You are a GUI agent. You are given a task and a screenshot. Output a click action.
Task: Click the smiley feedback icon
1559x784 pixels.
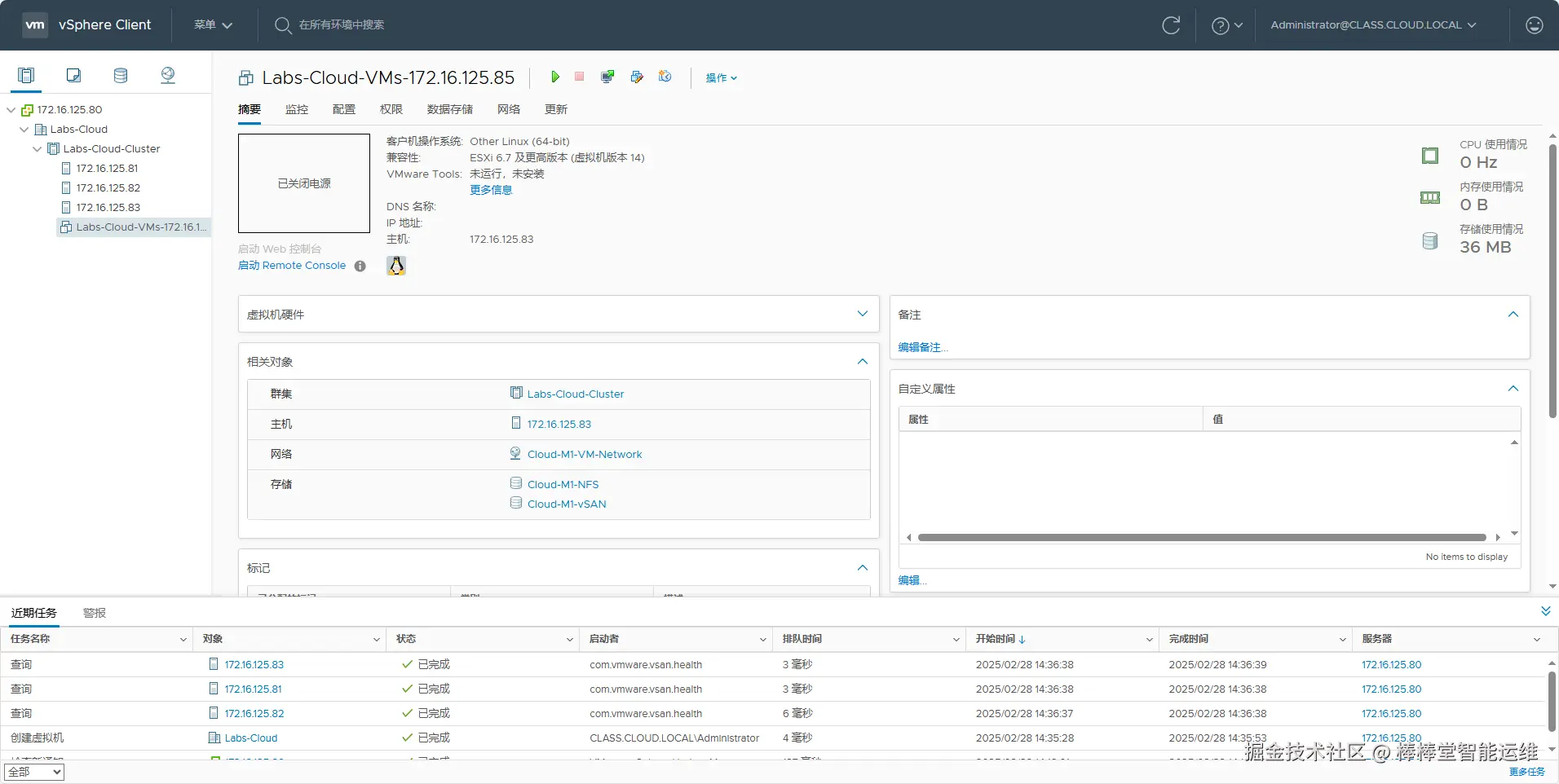[x=1535, y=25]
